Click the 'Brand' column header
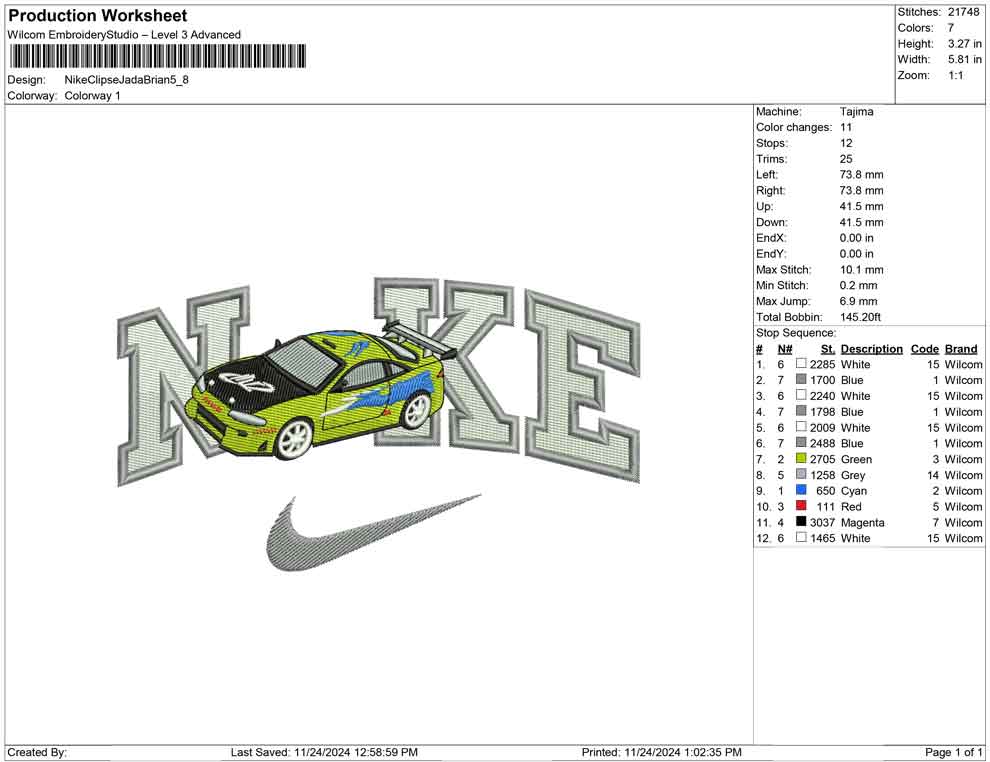This screenshot has height=762, width=990. [x=961, y=349]
